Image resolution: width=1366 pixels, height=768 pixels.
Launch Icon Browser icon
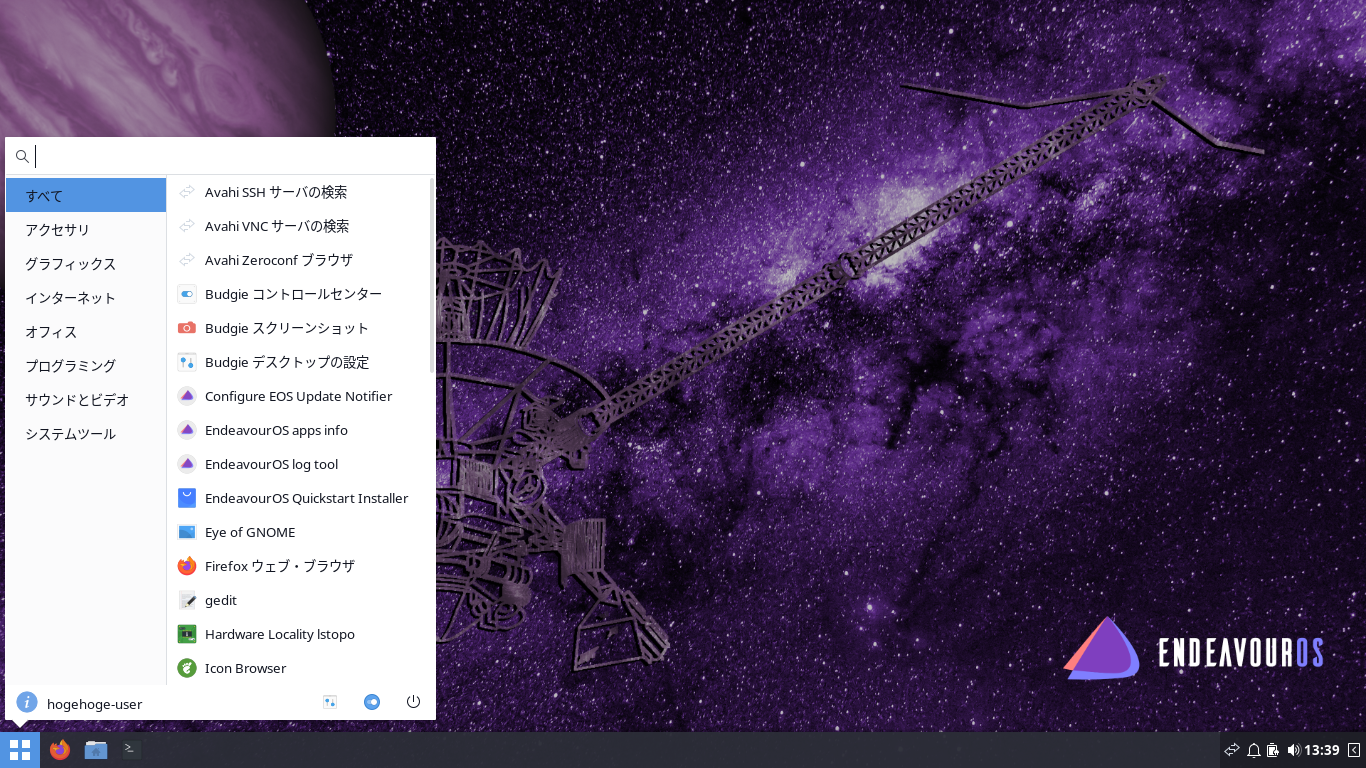click(x=187, y=668)
